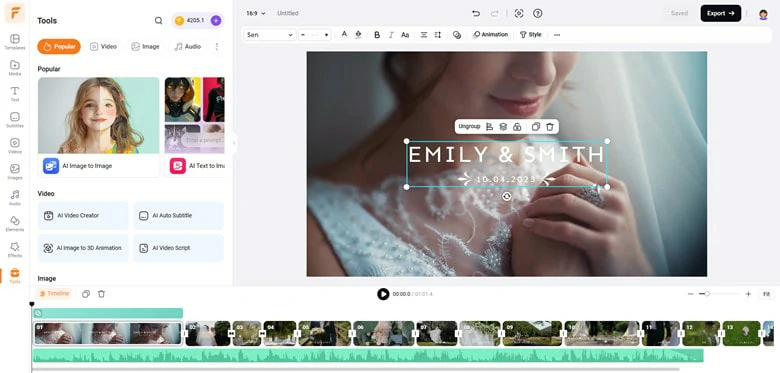Fit the timeline to view
Image resolution: width=780 pixels, height=373 pixels.
pos(767,294)
